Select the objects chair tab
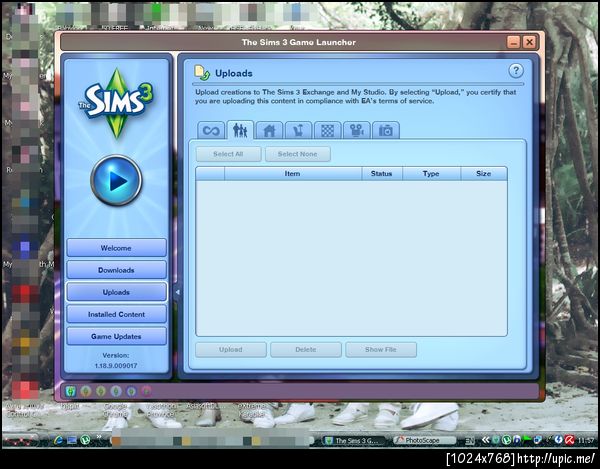The image size is (600, 469). click(298, 130)
